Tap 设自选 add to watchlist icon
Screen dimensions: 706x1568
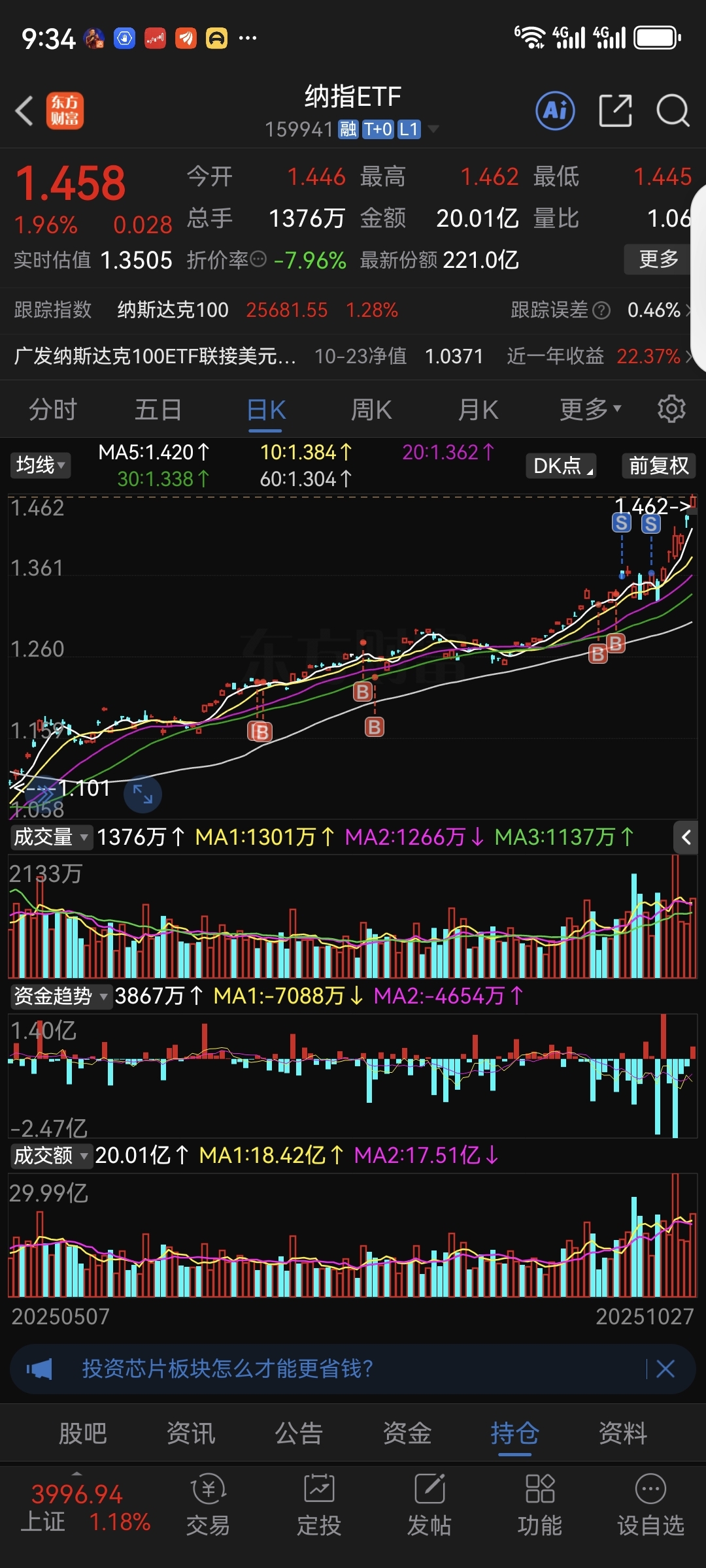[650, 1505]
